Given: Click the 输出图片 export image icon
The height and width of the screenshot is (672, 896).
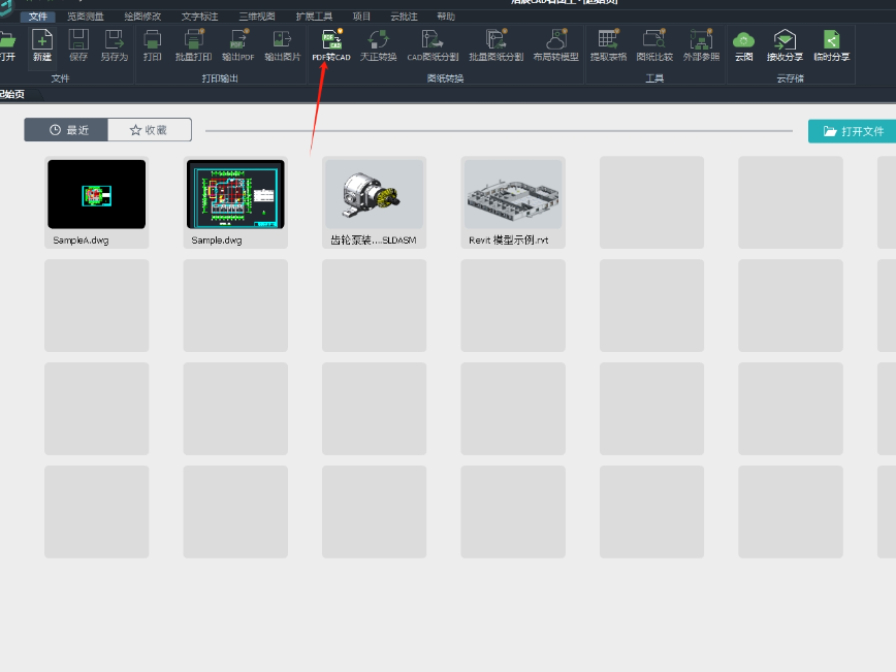Looking at the screenshot, I should [x=282, y=40].
